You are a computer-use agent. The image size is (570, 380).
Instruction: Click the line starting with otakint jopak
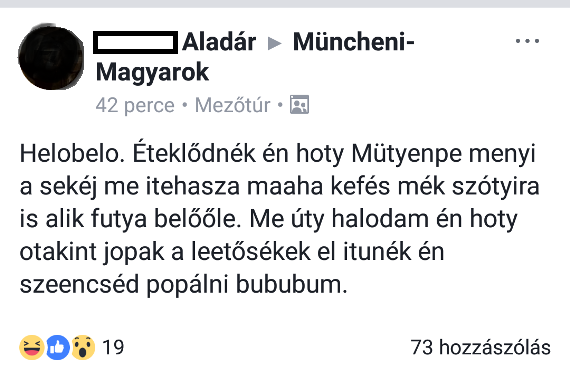tap(232, 251)
